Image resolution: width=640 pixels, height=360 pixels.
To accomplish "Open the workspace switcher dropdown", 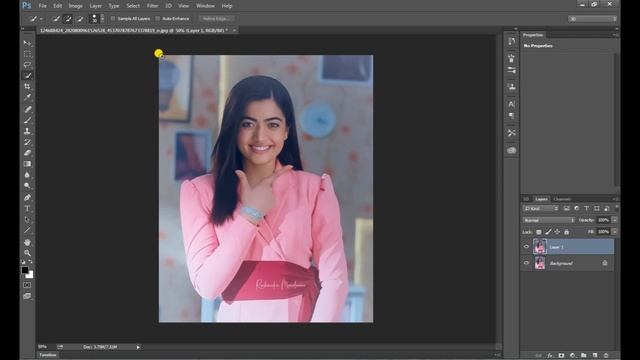I will coord(592,19).
